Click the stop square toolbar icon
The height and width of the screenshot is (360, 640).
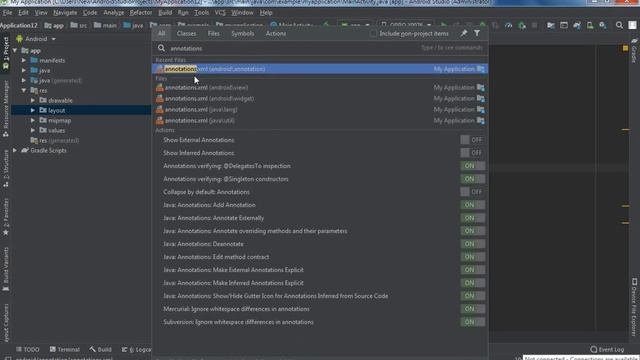pos(534,25)
